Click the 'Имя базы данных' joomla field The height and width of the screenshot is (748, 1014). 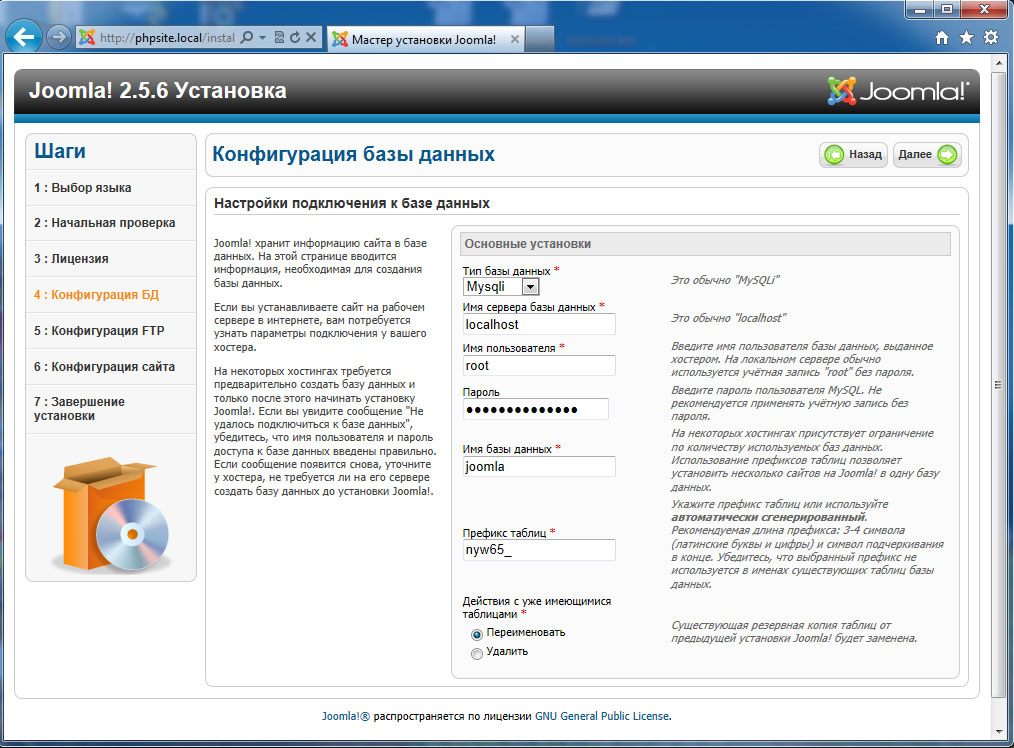pos(539,466)
